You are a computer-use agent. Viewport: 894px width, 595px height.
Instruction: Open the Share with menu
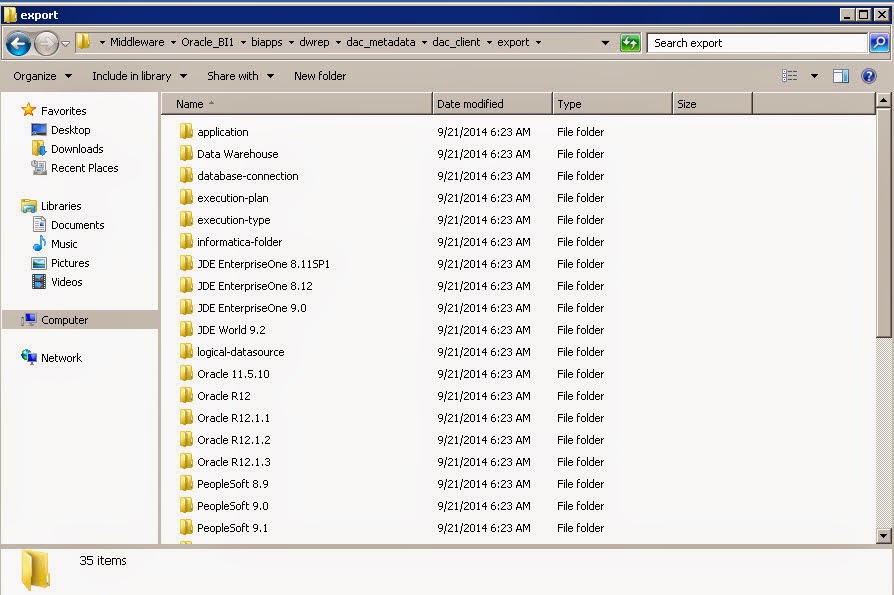pos(238,76)
